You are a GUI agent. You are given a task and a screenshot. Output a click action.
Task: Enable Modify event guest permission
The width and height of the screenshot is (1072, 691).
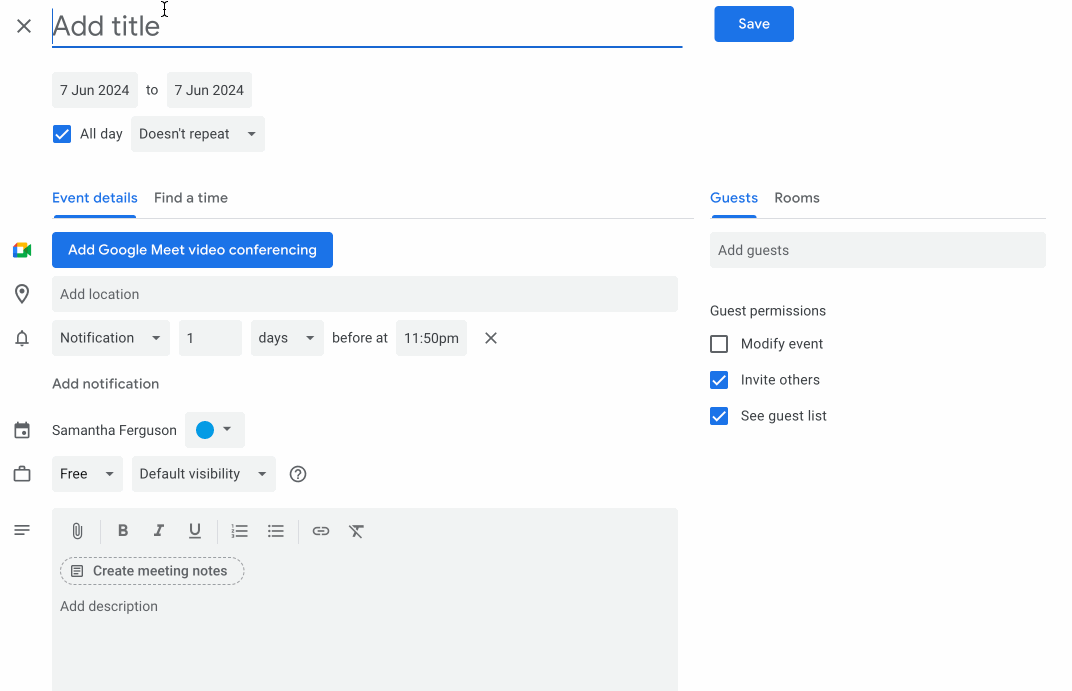coord(719,344)
